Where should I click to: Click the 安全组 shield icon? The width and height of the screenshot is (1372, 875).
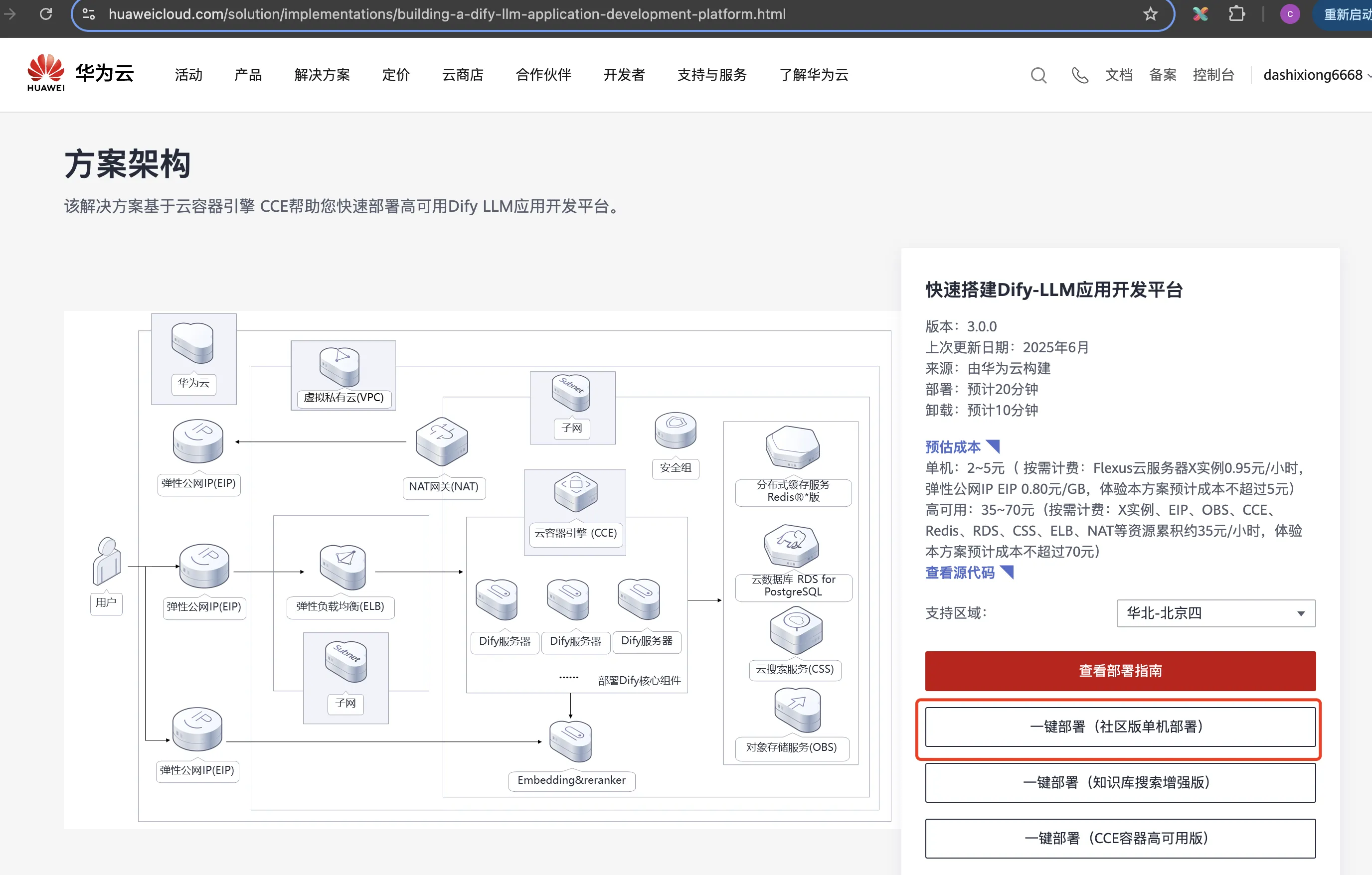coord(675,431)
